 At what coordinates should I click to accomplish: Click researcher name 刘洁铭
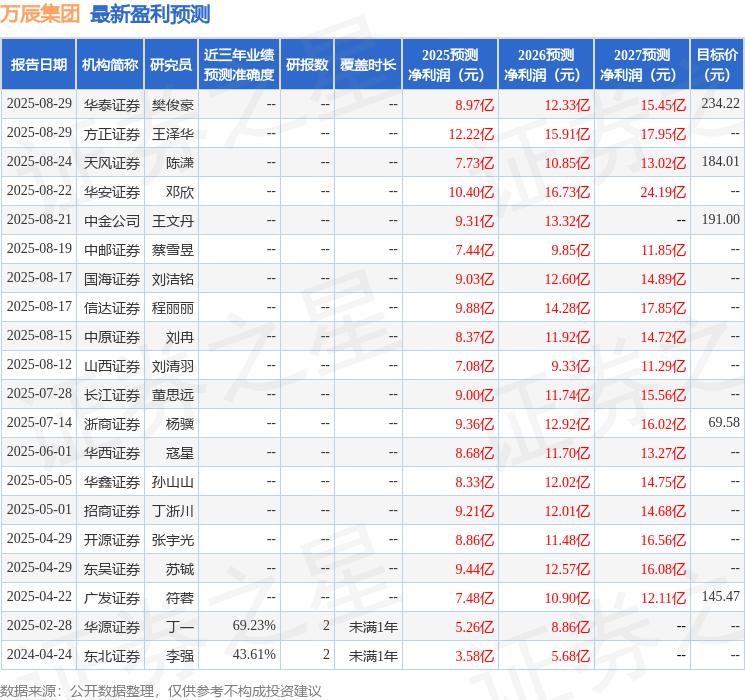coord(173,279)
